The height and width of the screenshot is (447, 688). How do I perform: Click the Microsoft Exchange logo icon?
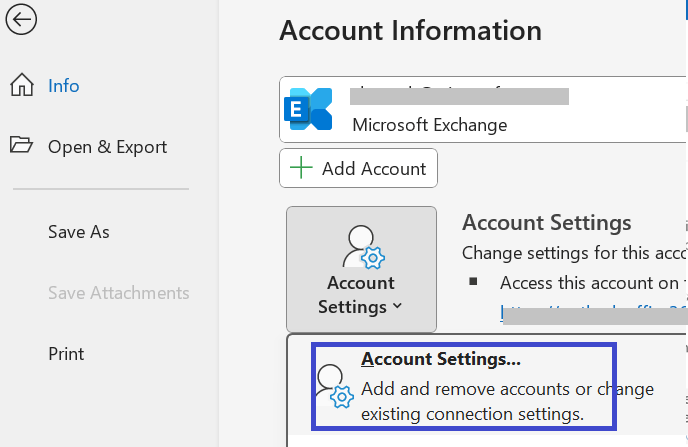[x=308, y=110]
